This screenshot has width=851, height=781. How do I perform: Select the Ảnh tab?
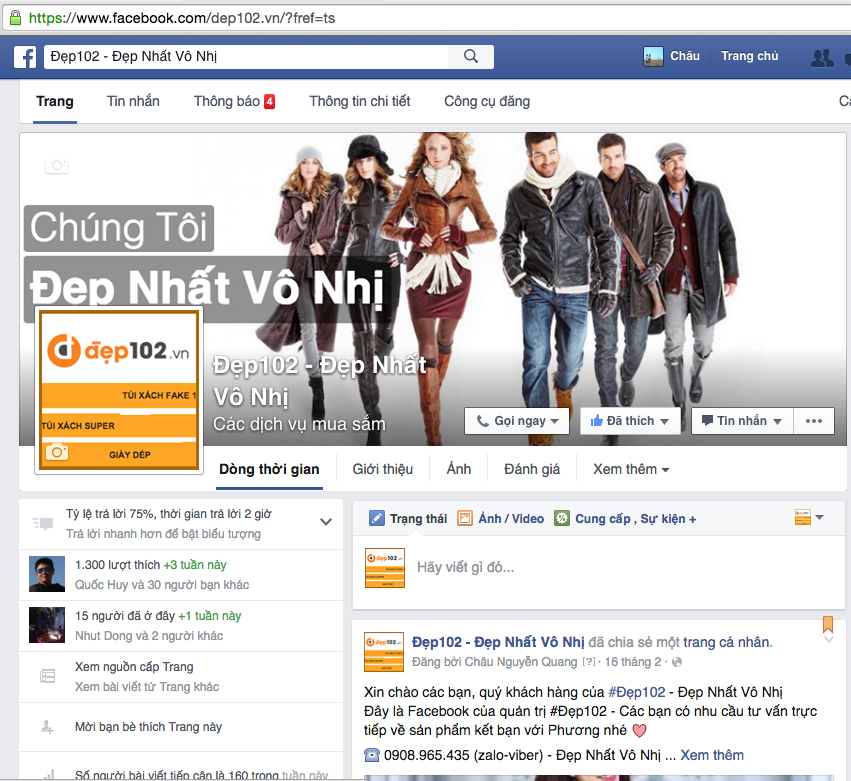point(459,469)
